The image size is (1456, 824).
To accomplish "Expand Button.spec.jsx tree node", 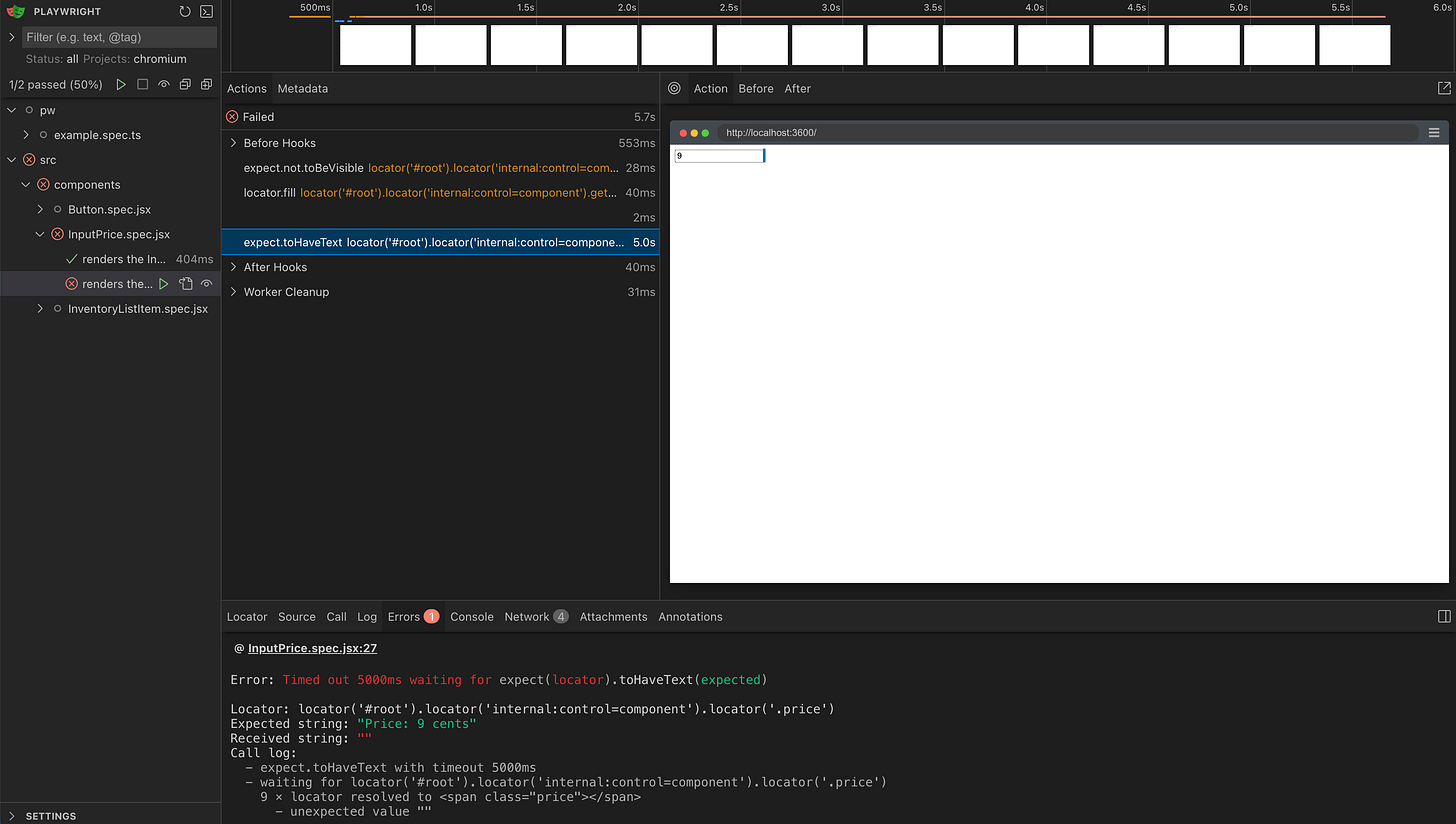I will pos(40,209).
